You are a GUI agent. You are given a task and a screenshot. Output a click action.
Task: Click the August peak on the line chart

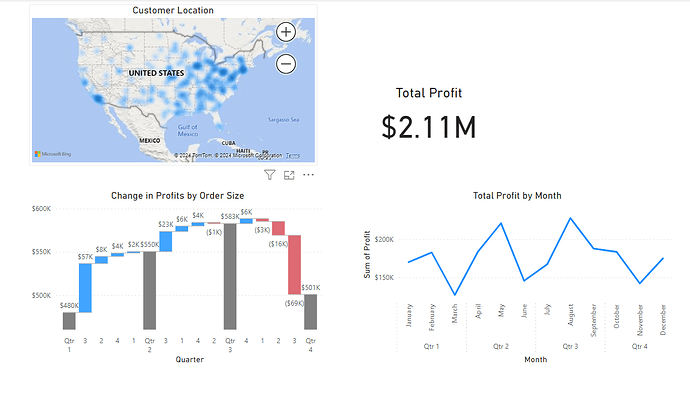(571, 218)
